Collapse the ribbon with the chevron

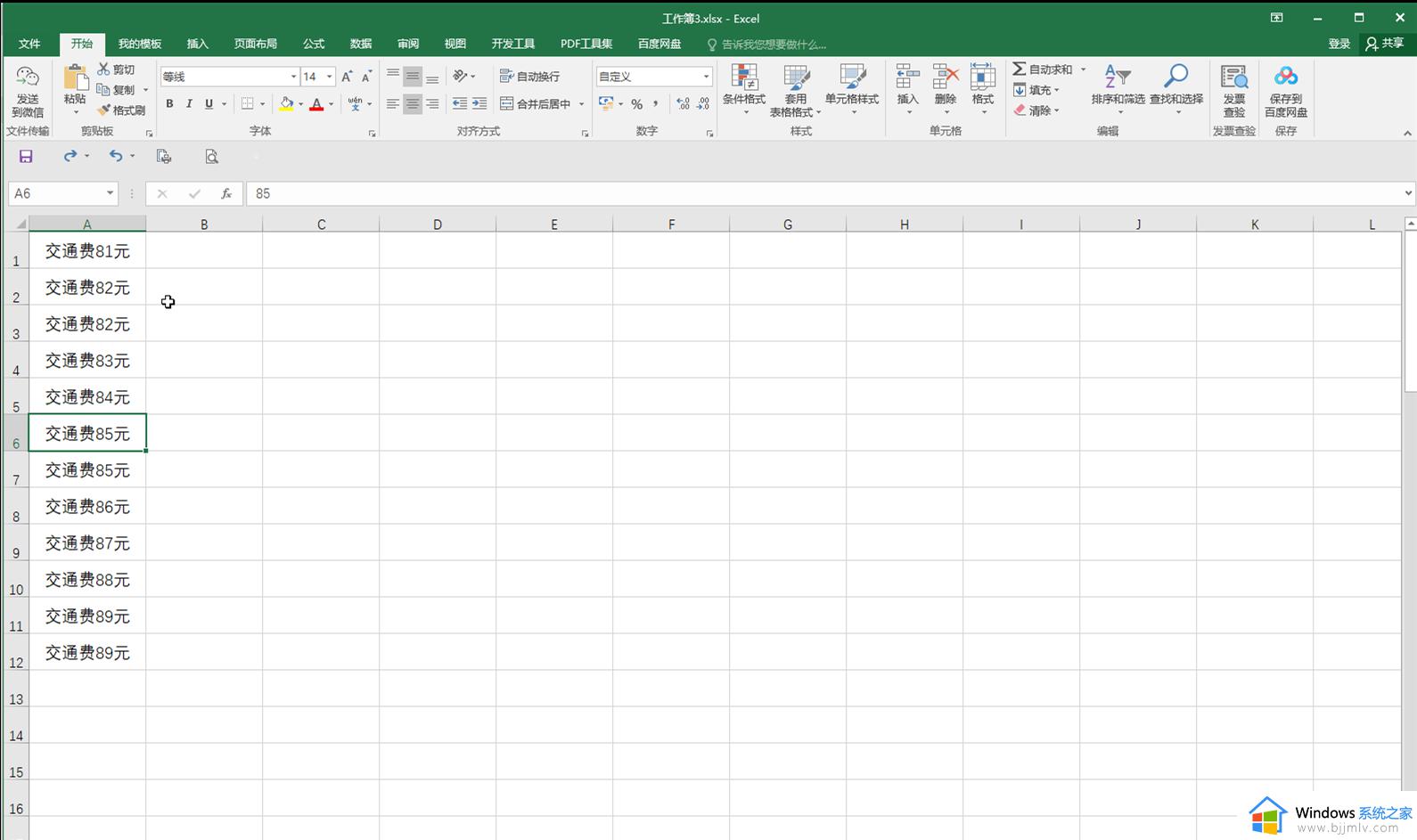(x=1407, y=134)
